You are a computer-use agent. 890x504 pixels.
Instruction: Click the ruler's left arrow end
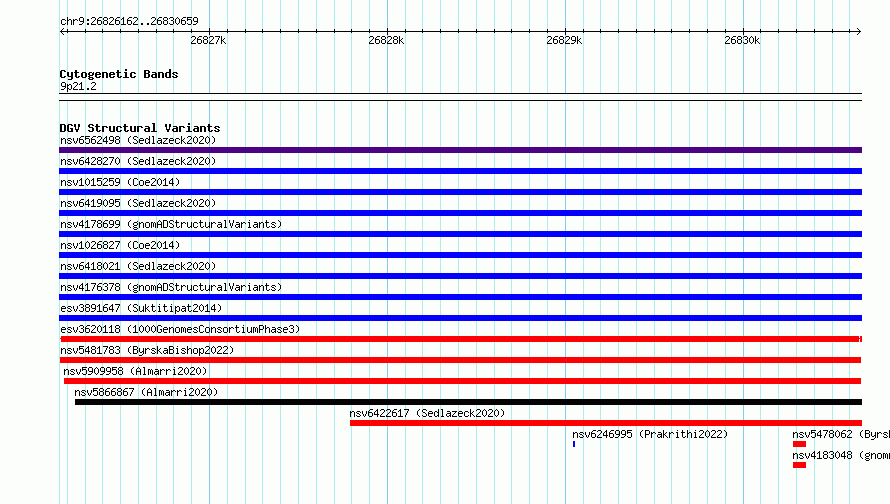[63, 31]
